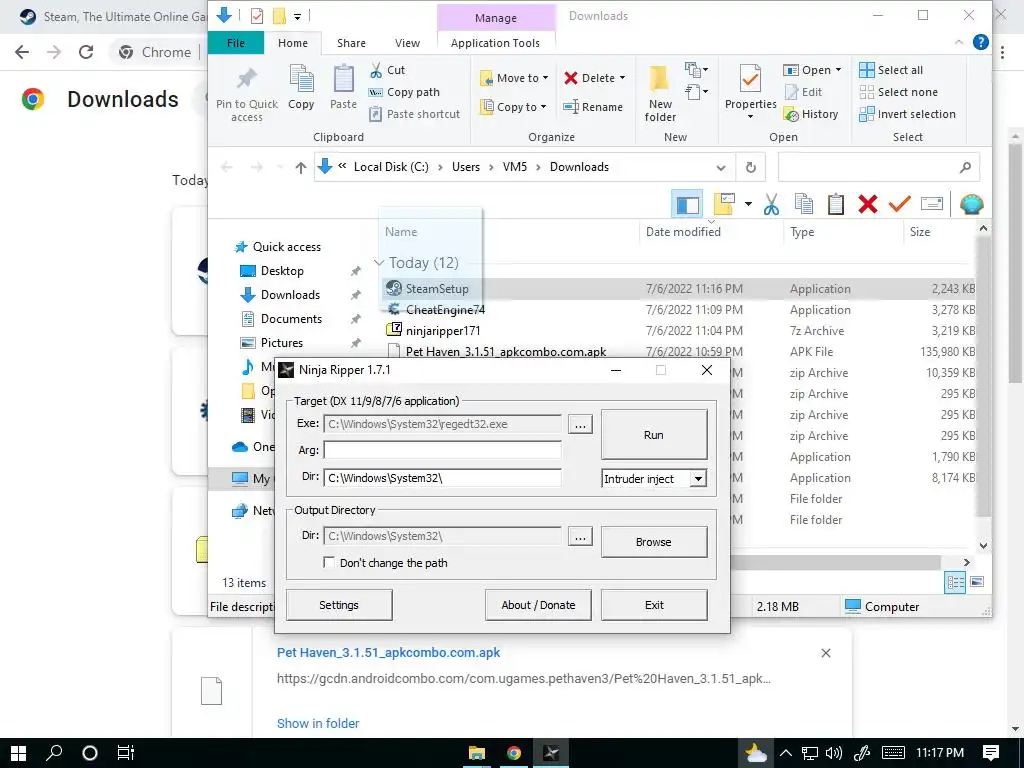Open Pet Haven apk link in Chrome

coord(389,652)
